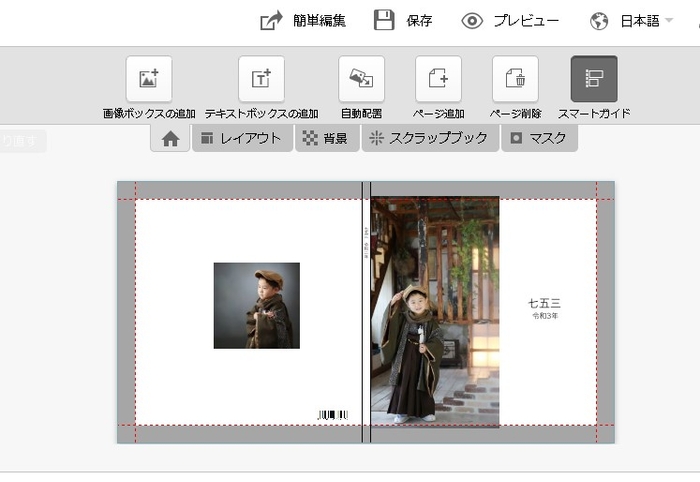Click the Add Image Box icon
This screenshot has width=700, height=482.
(x=149, y=79)
